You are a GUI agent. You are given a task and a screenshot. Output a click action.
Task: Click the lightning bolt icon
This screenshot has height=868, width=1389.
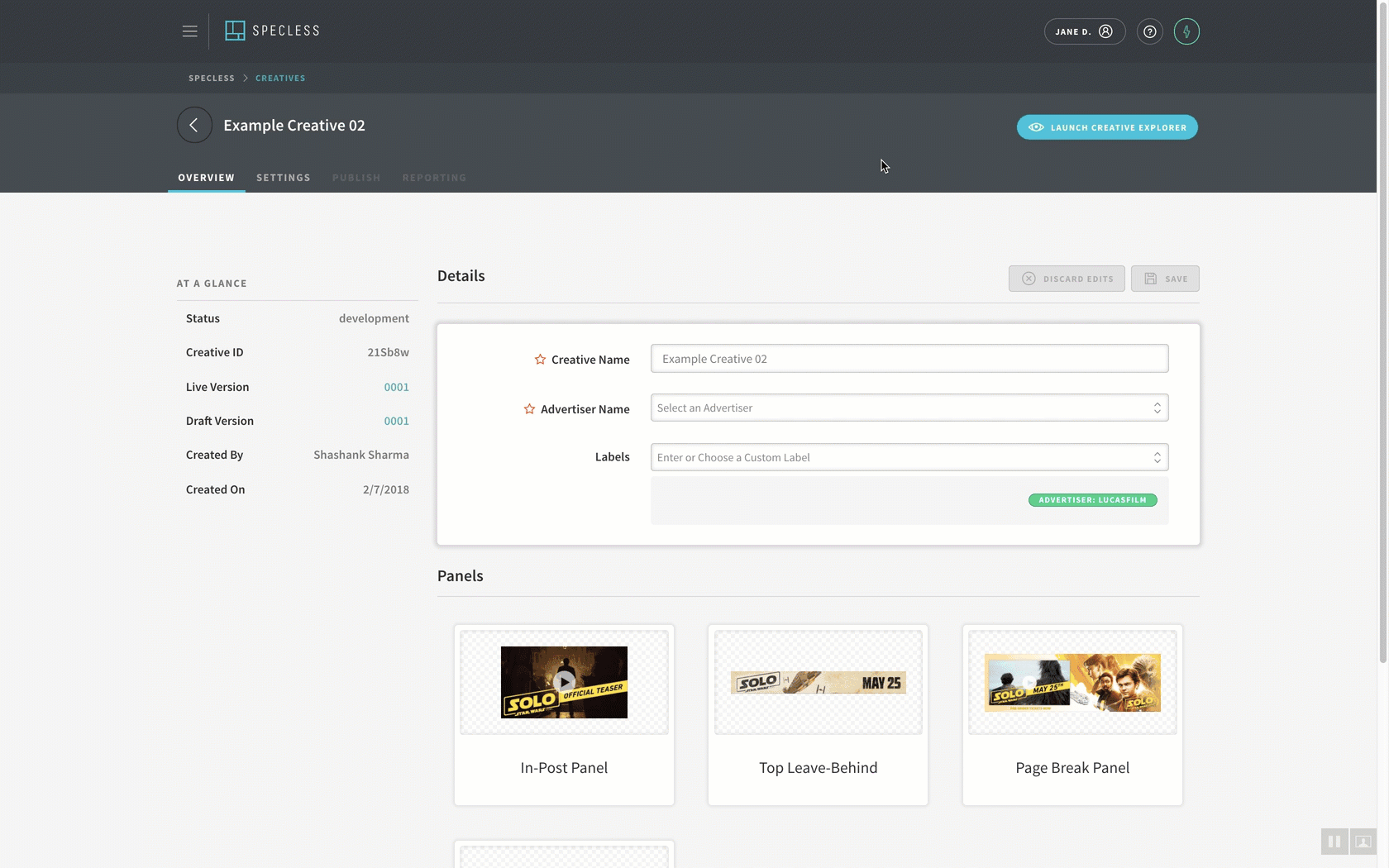pyautogui.click(x=1186, y=31)
